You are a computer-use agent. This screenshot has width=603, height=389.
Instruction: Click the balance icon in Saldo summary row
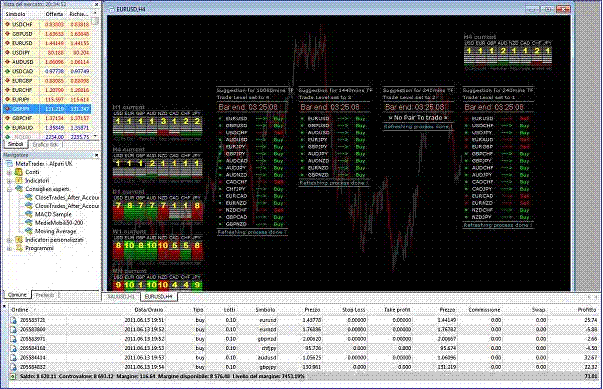13,376
